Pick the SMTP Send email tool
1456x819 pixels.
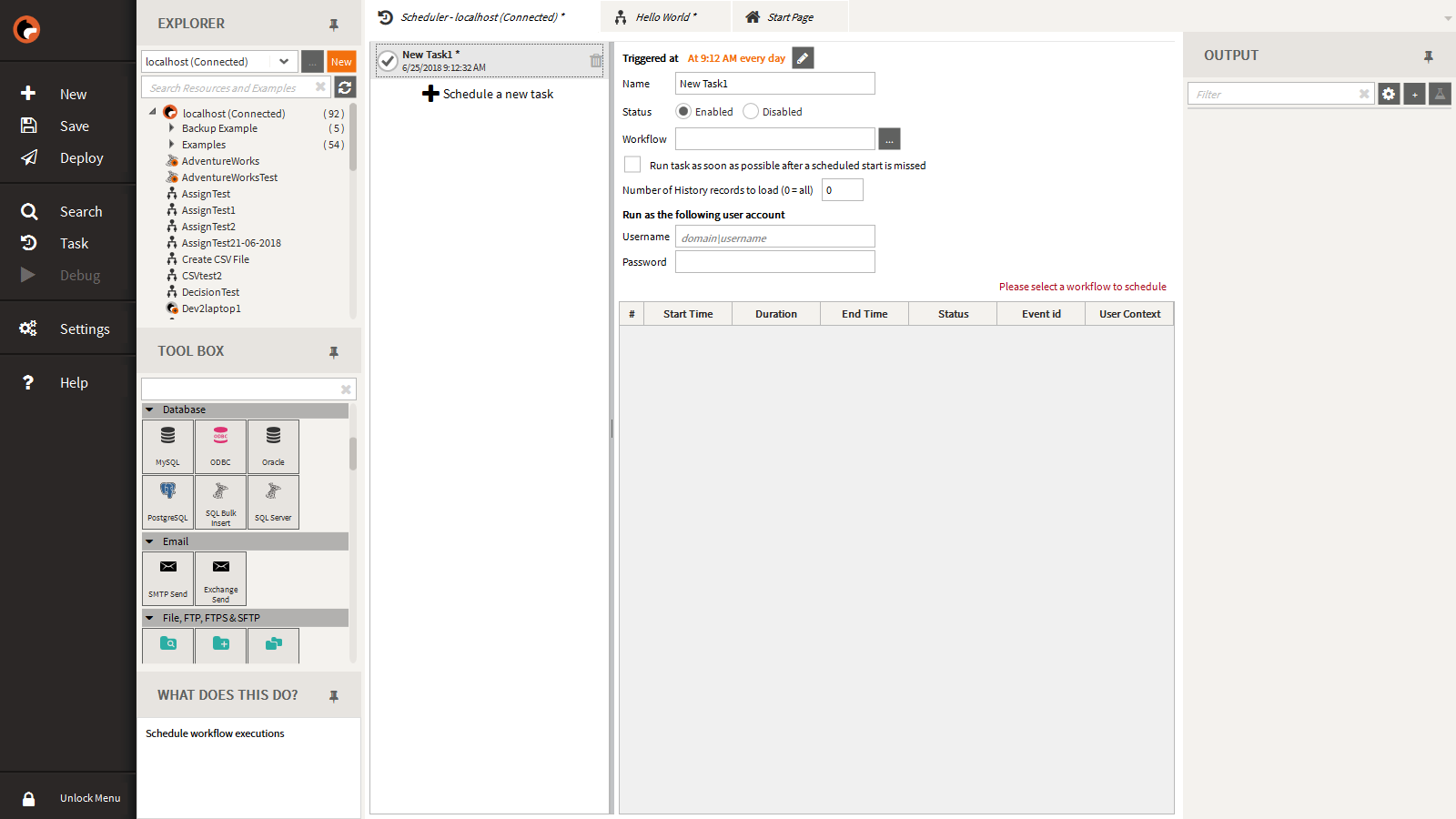pyautogui.click(x=167, y=578)
